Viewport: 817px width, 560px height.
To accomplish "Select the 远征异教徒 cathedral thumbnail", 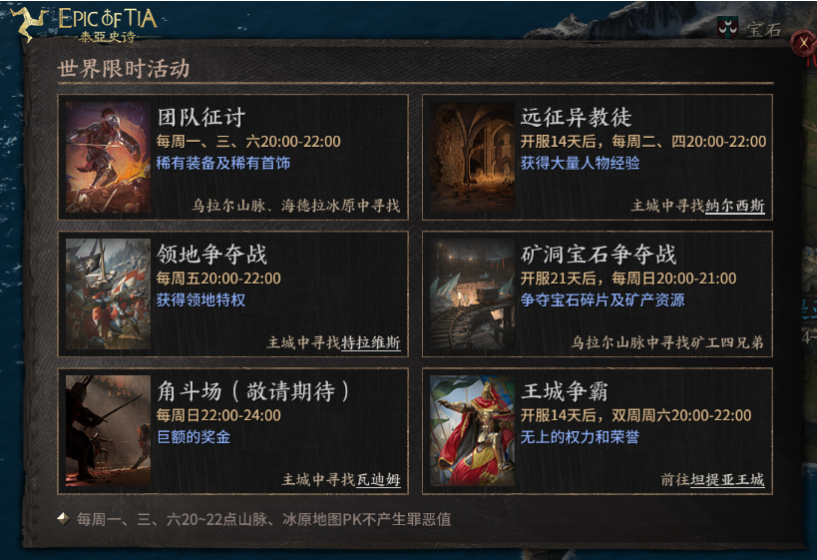I will point(473,157).
